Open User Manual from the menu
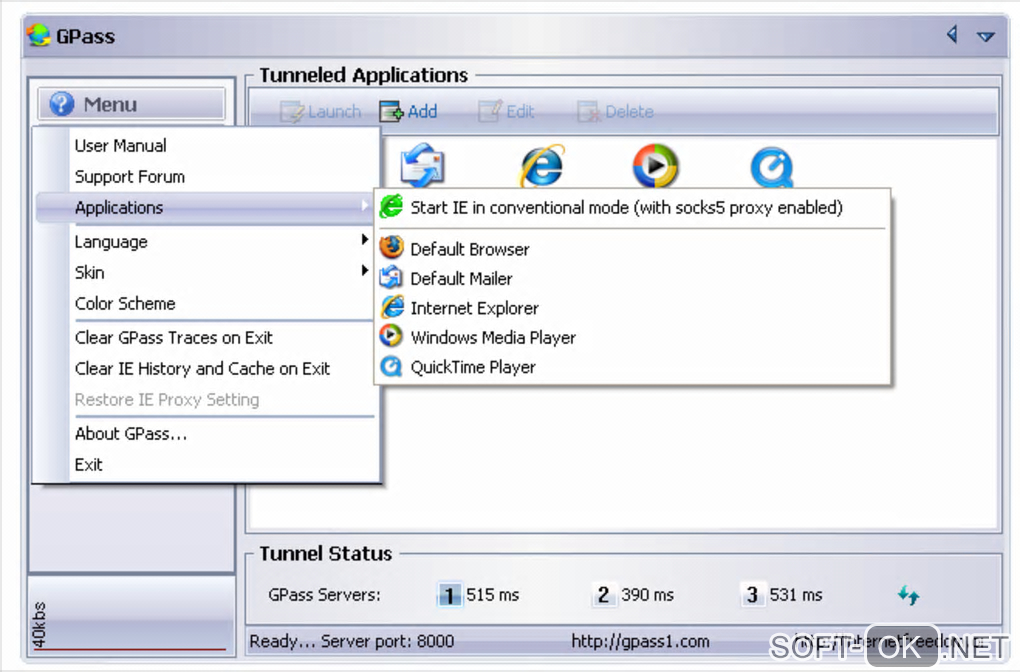The image size is (1020, 672). coord(120,146)
